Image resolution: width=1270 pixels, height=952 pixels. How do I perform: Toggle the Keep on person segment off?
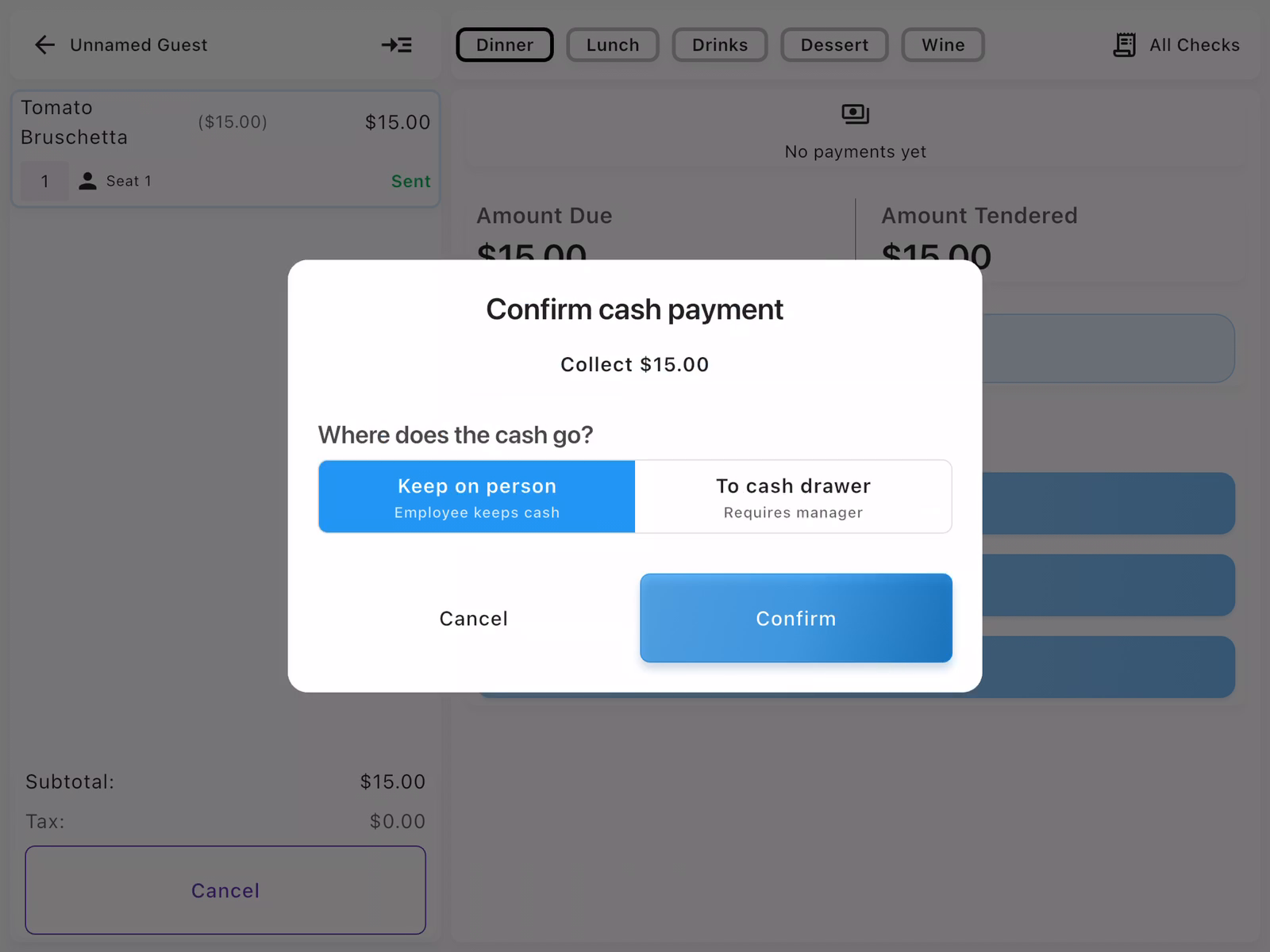[x=475, y=496]
